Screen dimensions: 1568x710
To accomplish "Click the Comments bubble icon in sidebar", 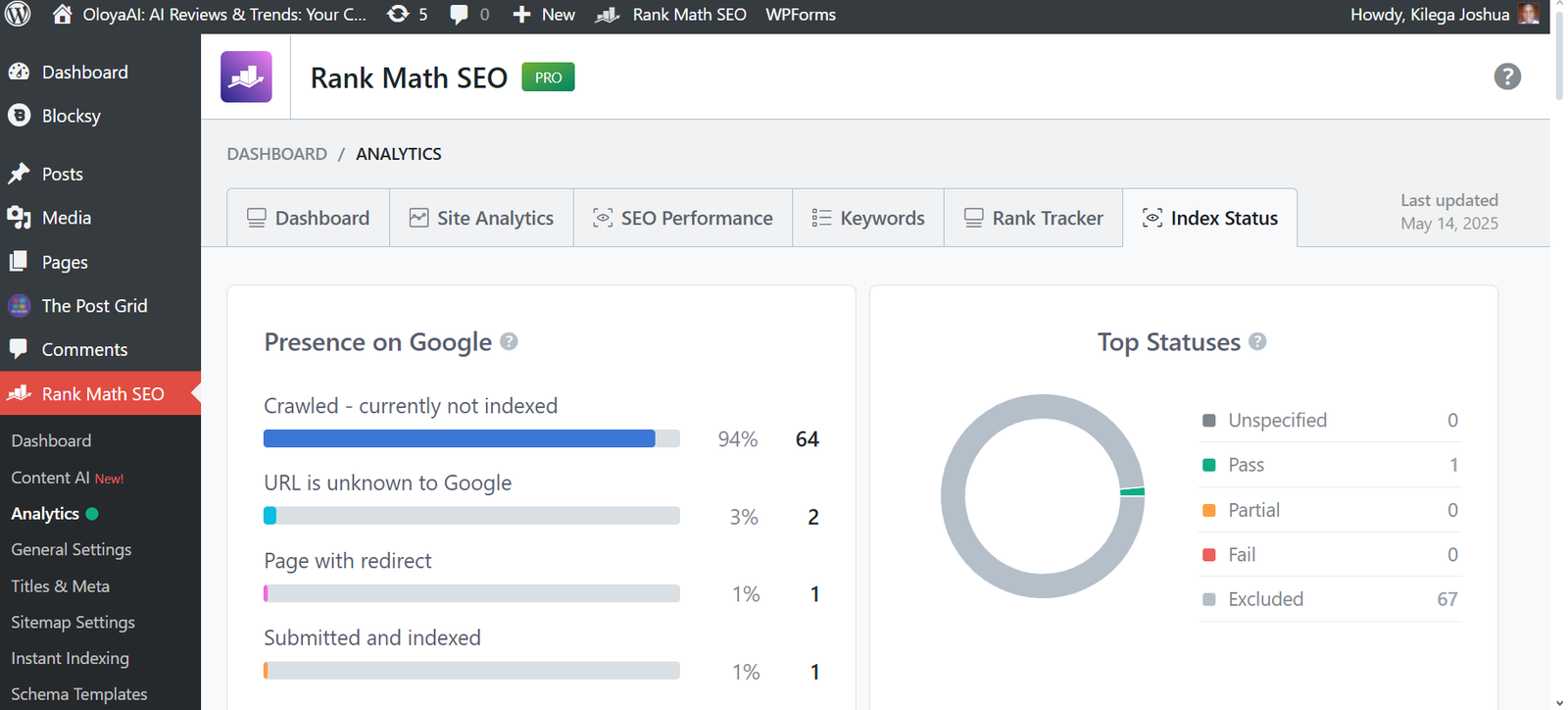I will pos(19,349).
